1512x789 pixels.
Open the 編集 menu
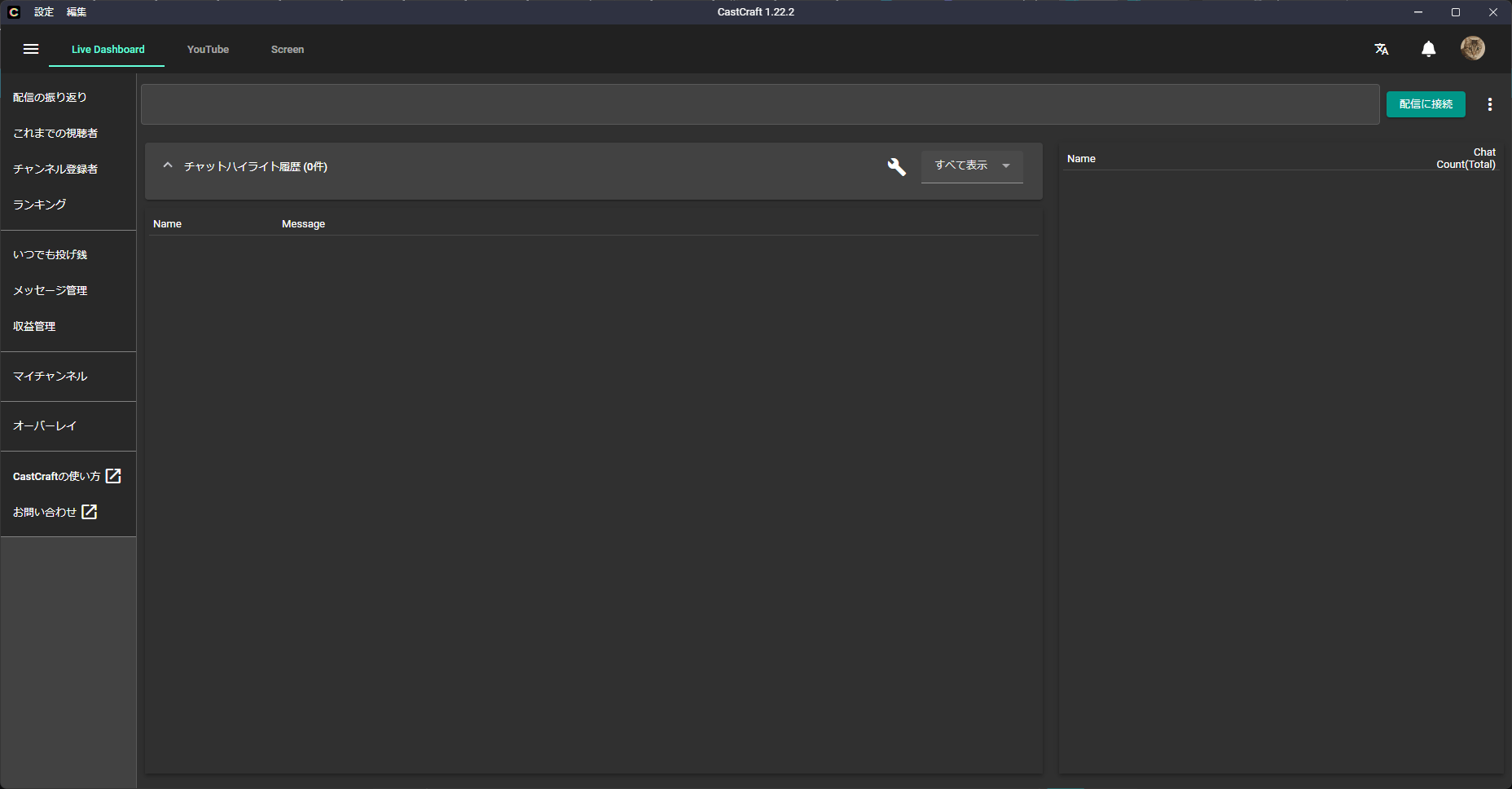pos(77,12)
